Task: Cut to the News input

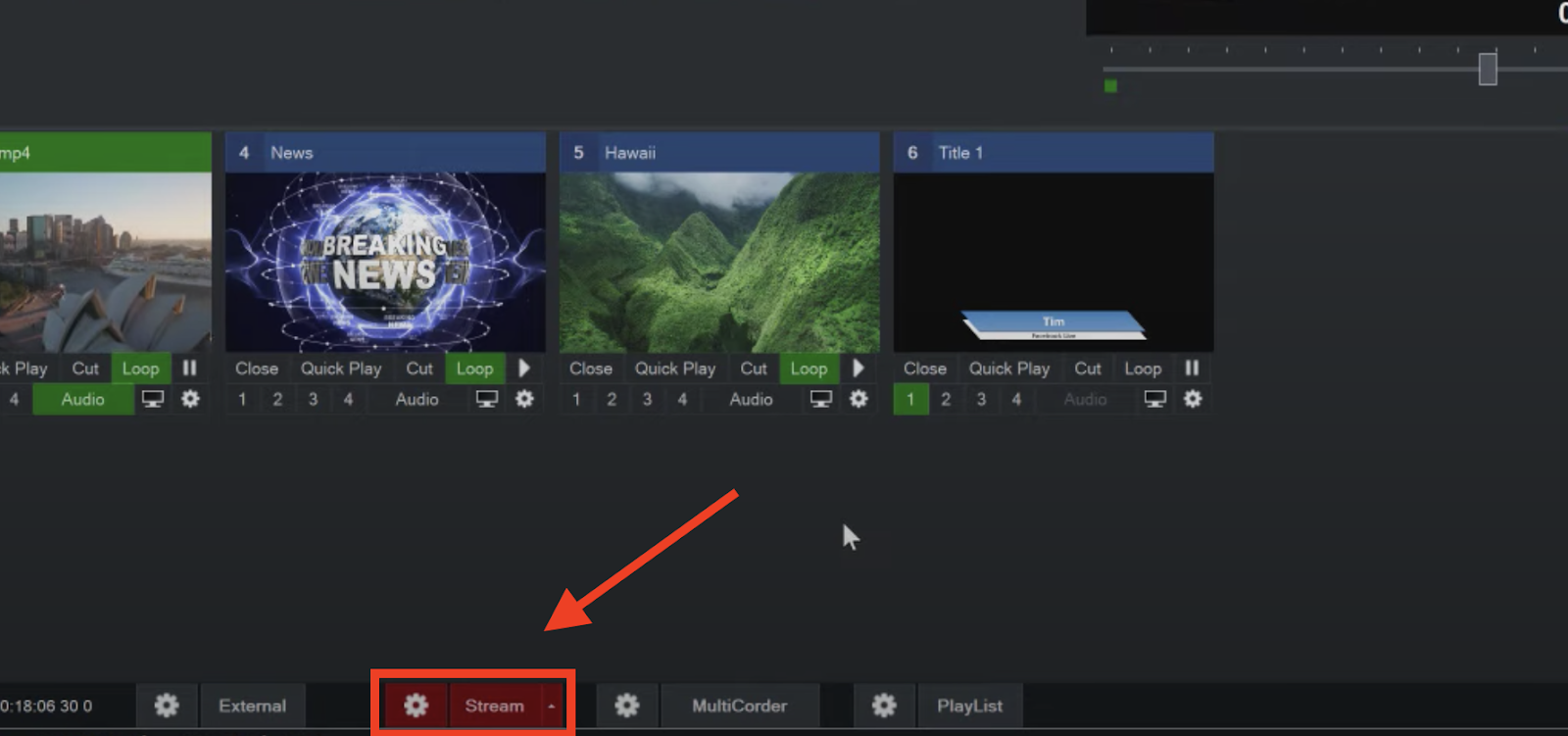Action: point(419,368)
